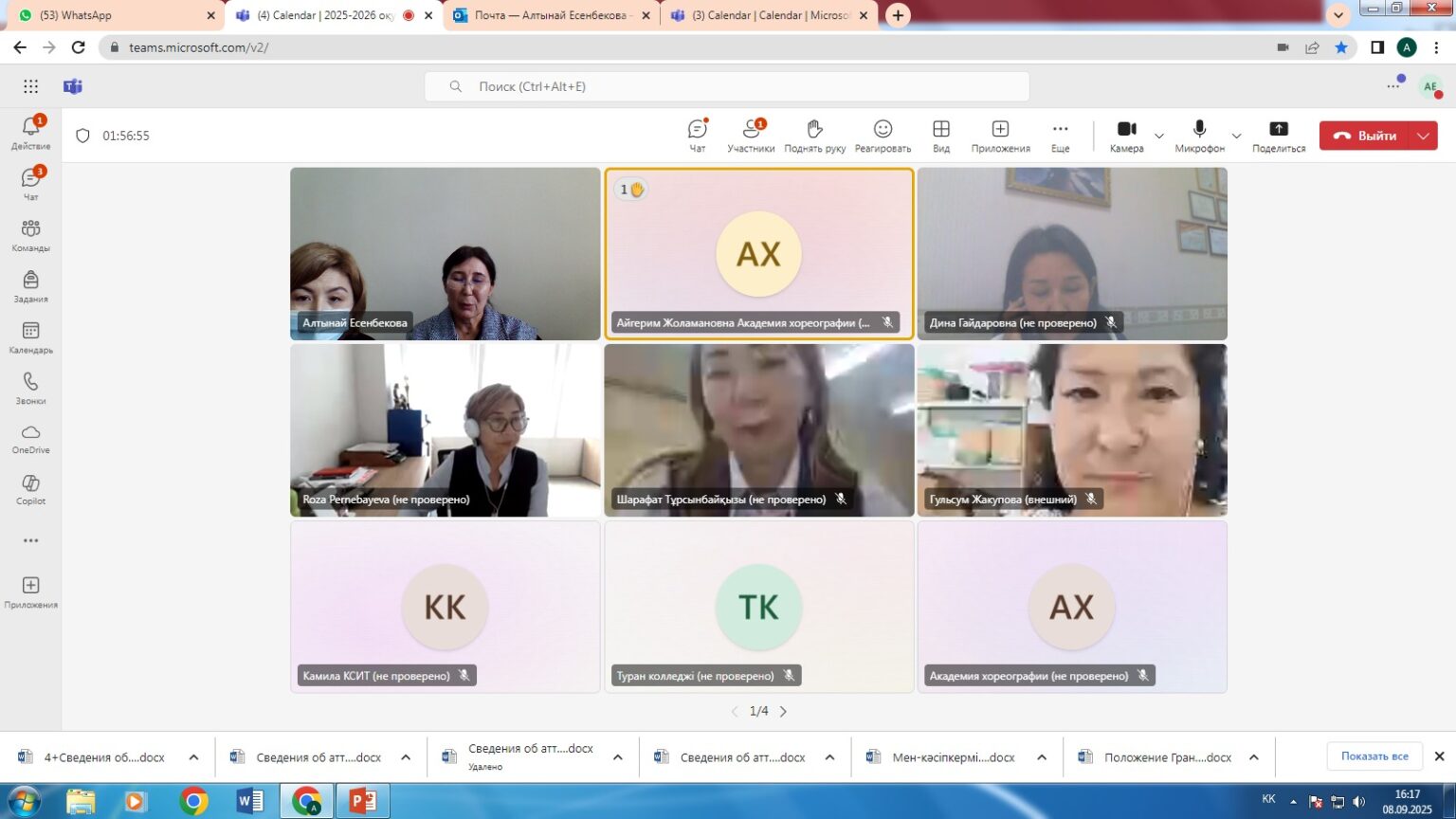
Task: Toggle the microphone mute state
Action: click(1199, 135)
